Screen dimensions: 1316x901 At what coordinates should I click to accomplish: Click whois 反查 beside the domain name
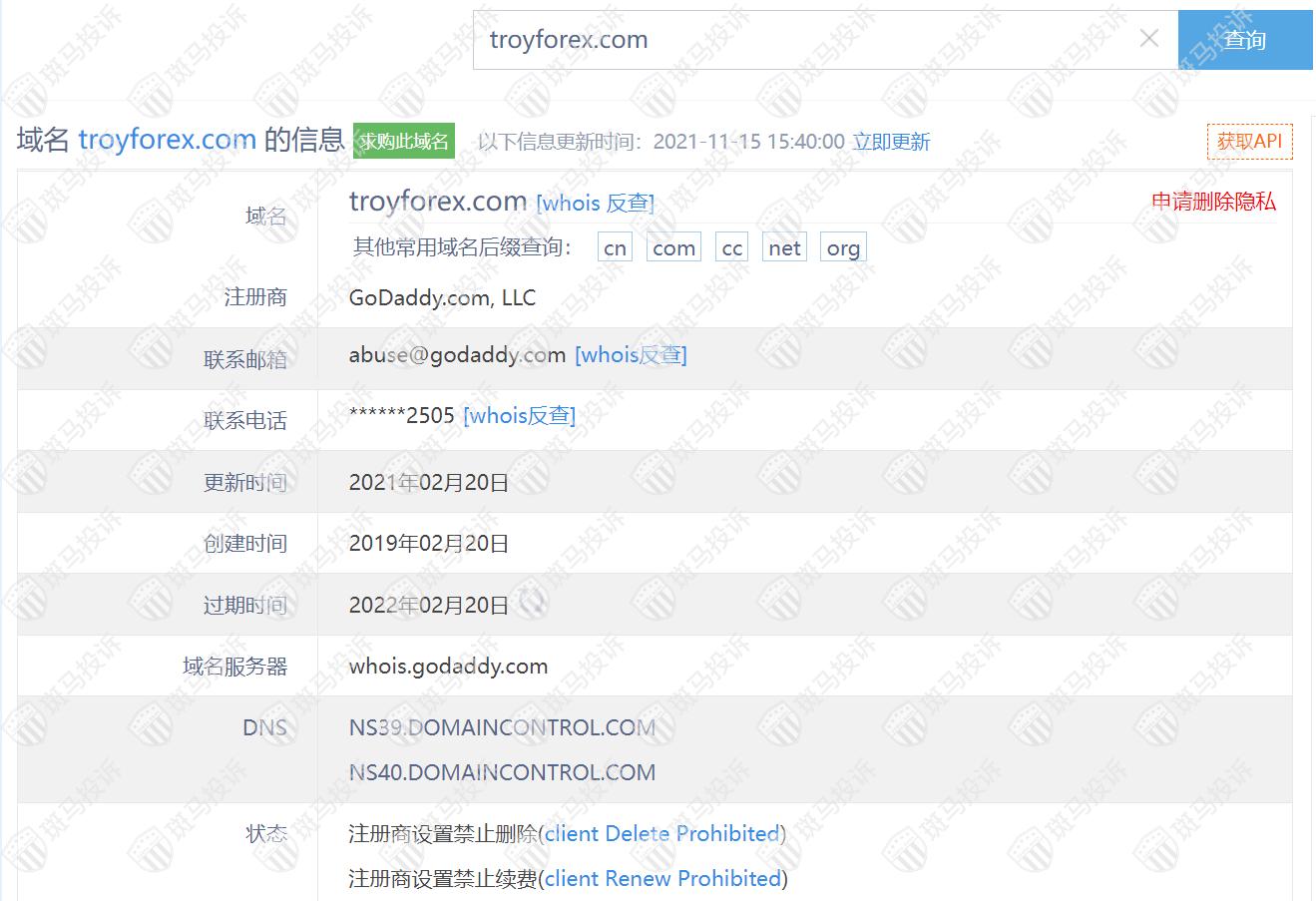point(595,204)
